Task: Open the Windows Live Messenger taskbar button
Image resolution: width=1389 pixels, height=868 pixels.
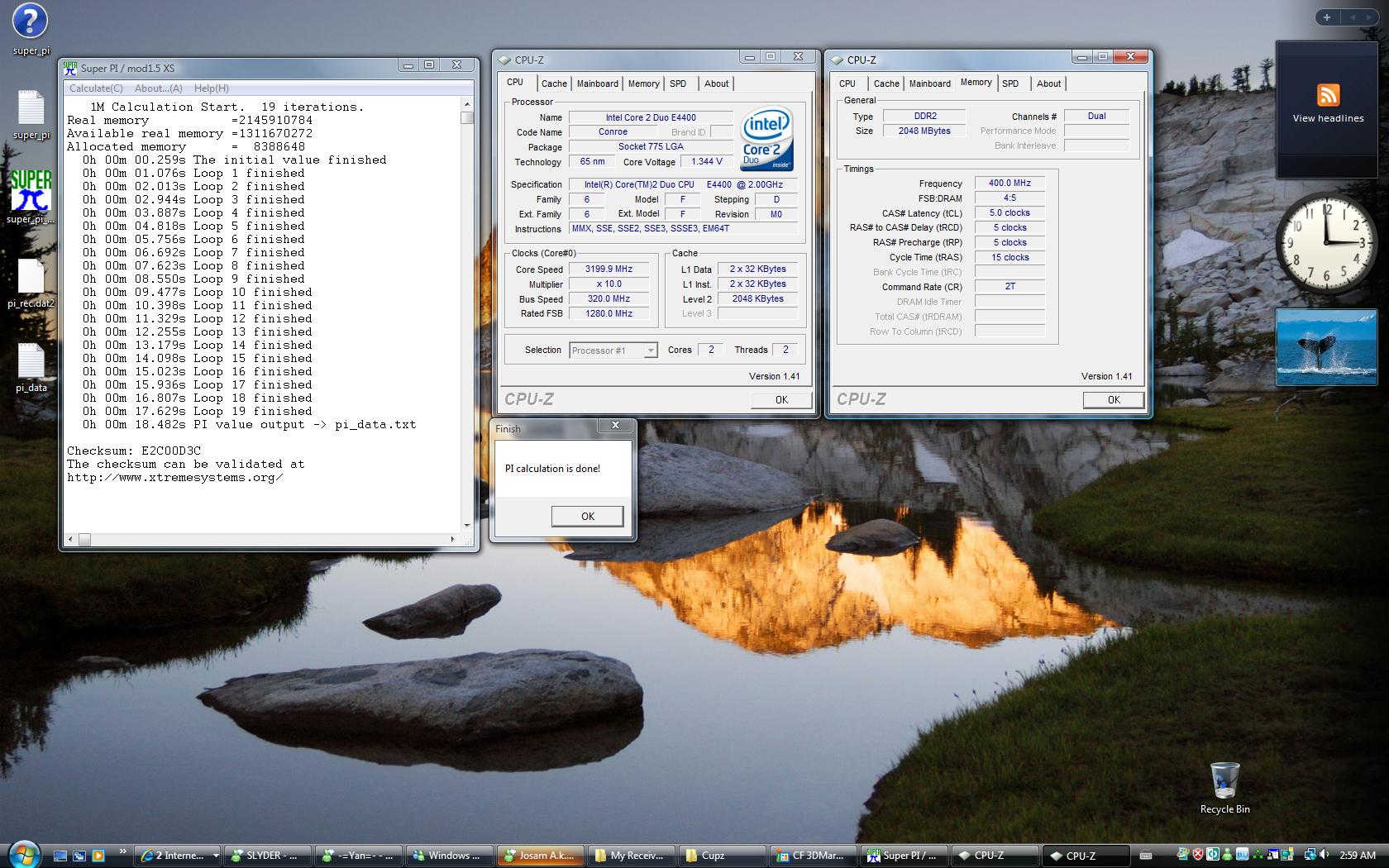Action: click(x=451, y=856)
